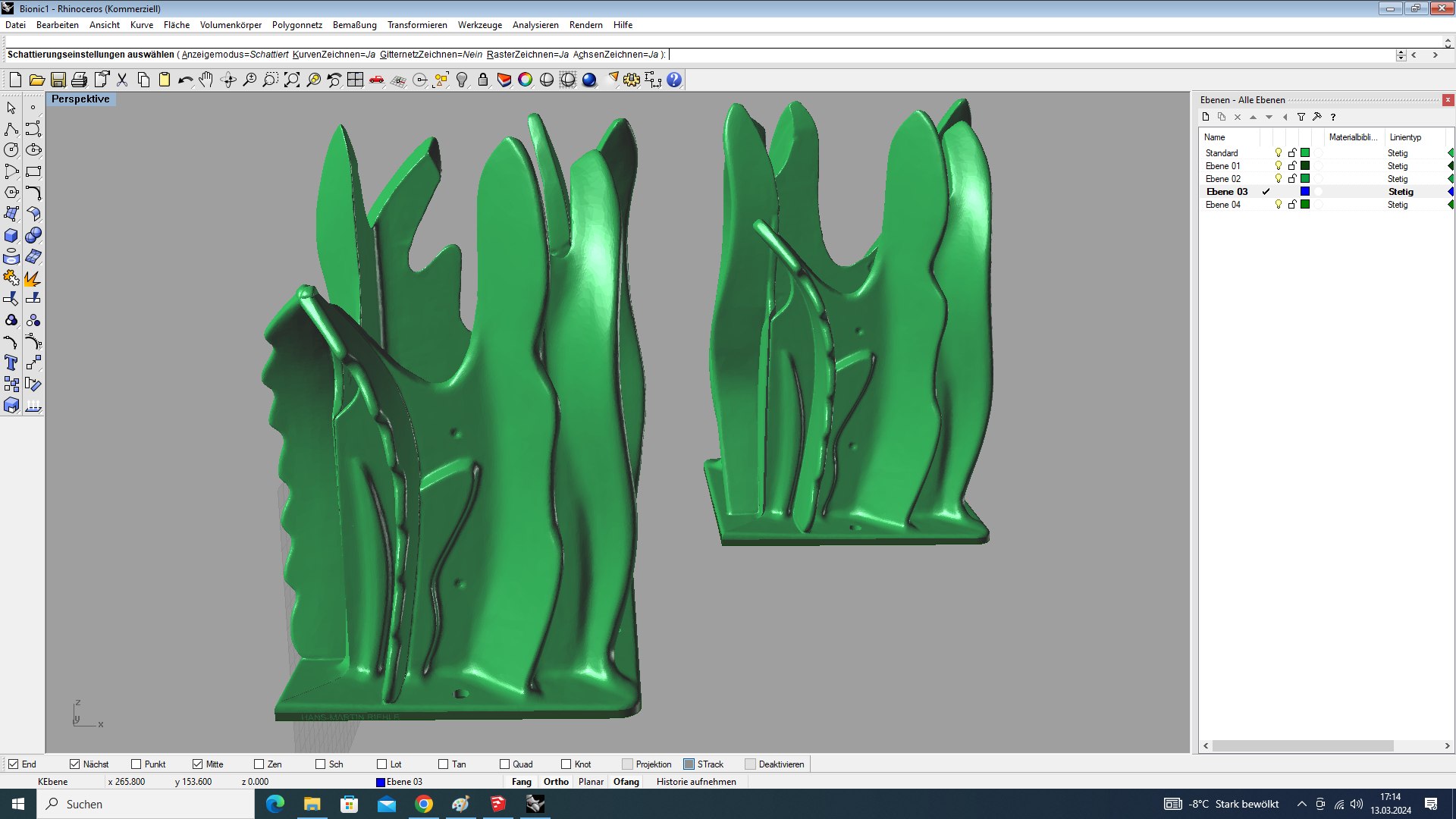Select the text tool in left sidebar
Viewport: 1456px width, 819px height.
(x=11, y=363)
